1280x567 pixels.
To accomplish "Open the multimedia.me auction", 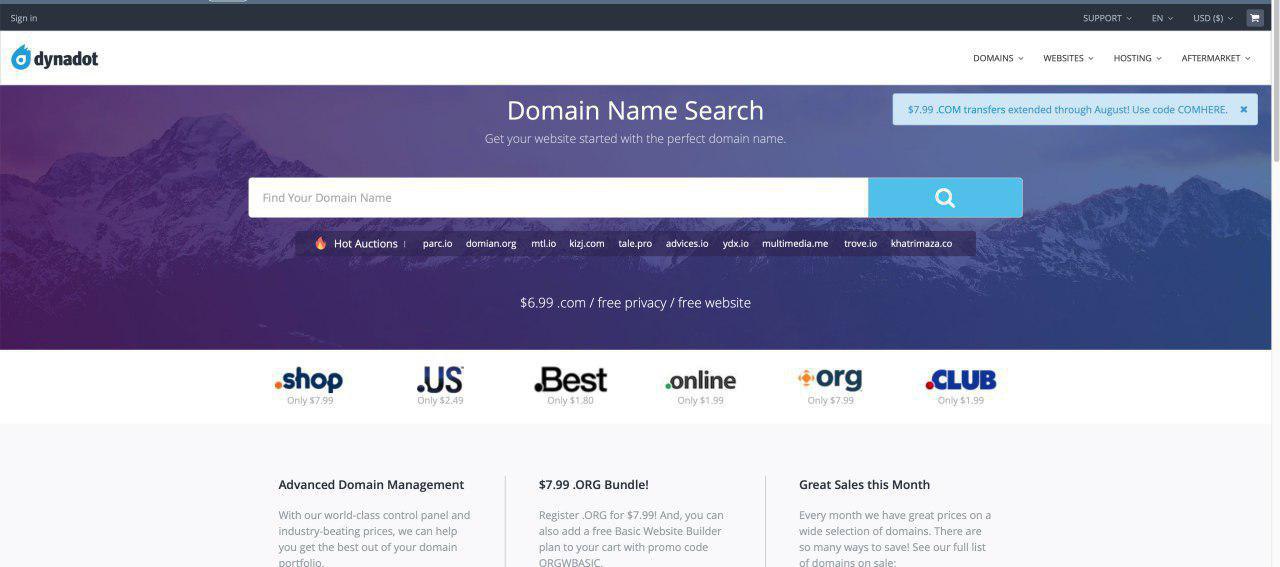I will tap(795, 243).
